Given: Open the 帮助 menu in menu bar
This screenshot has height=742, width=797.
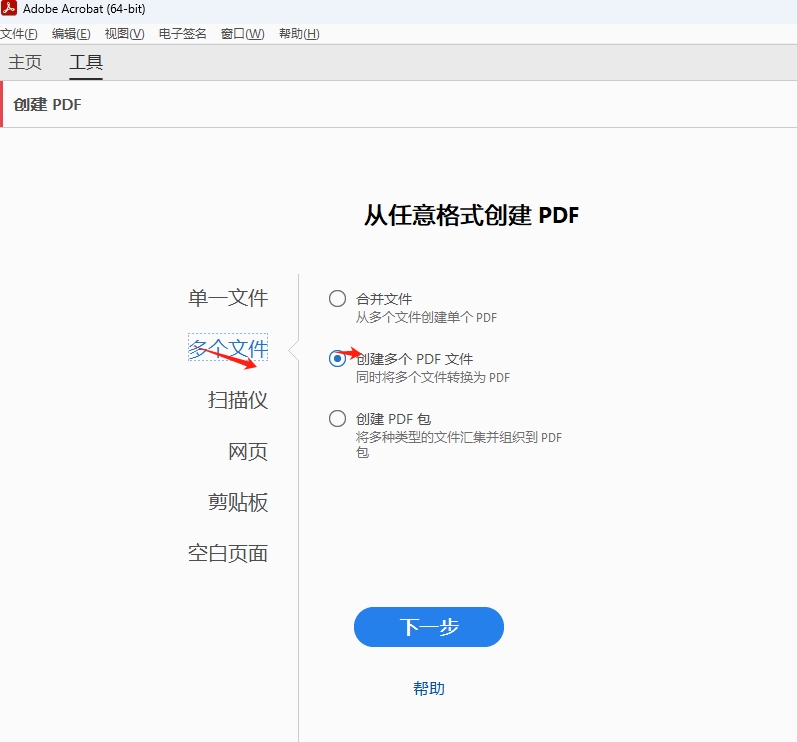Looking at the screenshot, I should tap(299, 34).
